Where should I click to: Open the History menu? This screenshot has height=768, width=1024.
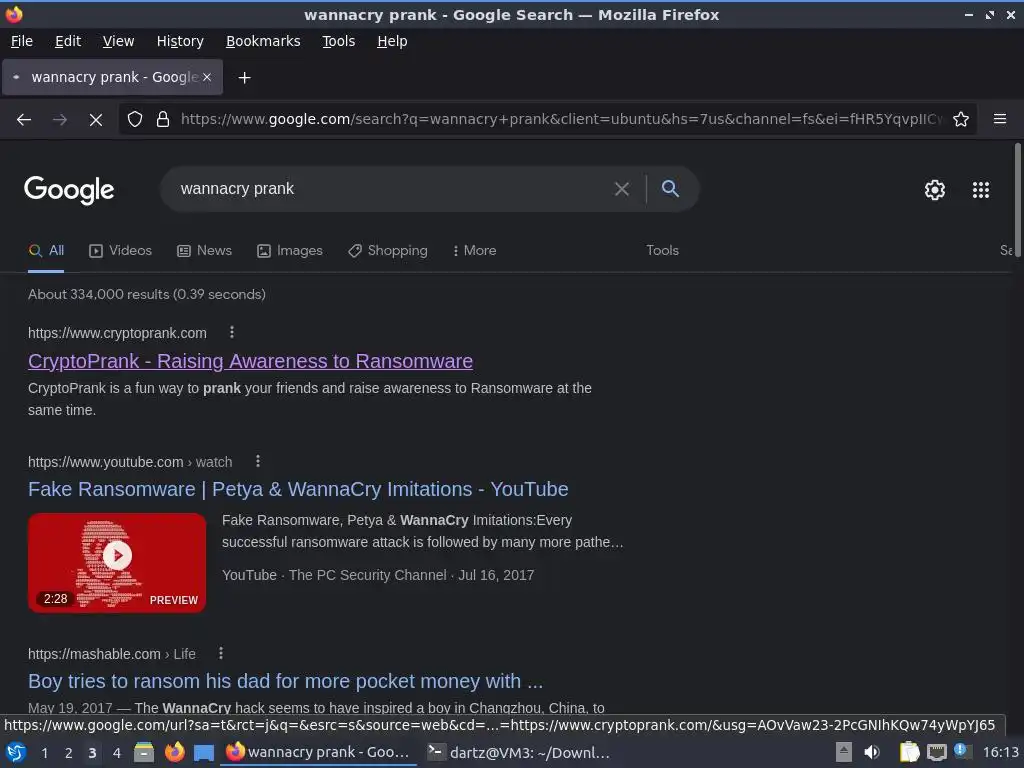point(180,41)
